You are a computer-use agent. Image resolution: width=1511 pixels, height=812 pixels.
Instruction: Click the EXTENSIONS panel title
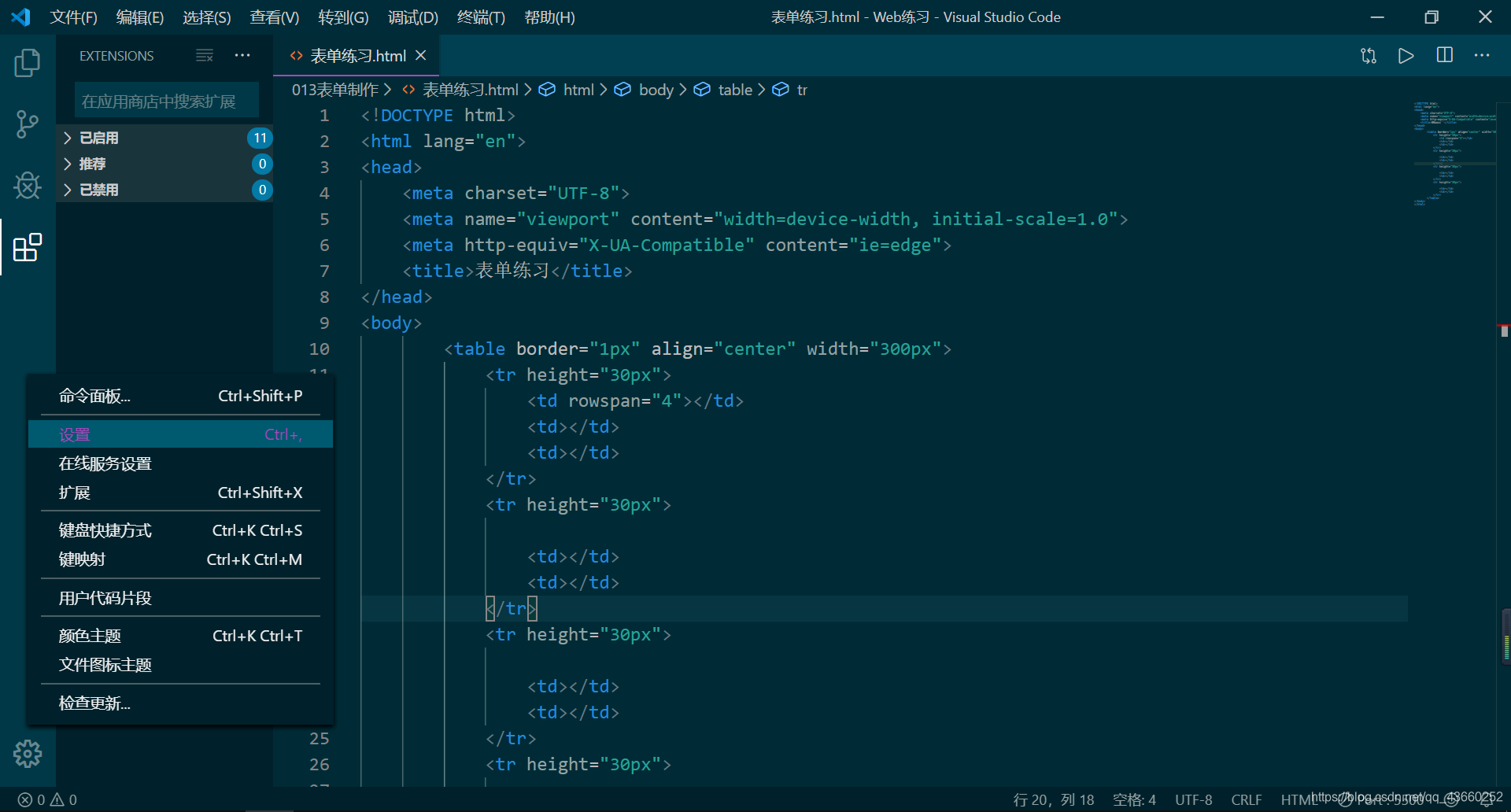click(116, 56)
